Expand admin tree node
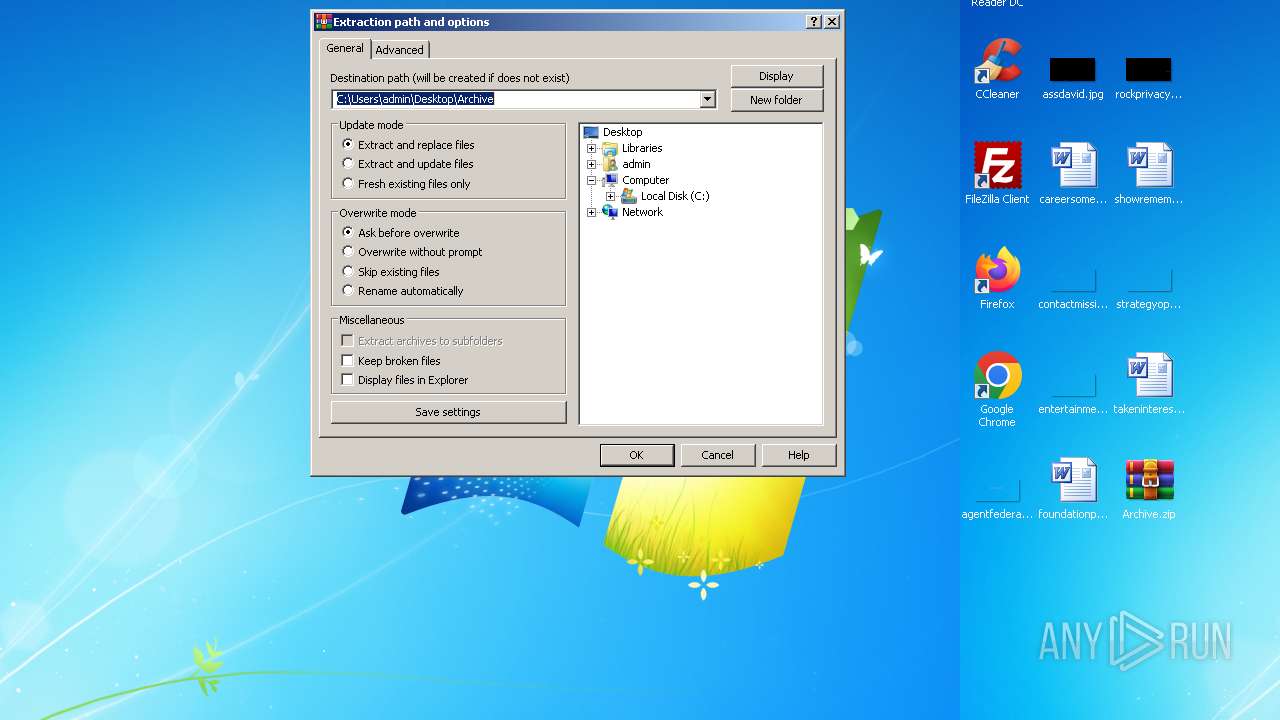1280x720 pixels. pyautogui.click(x=591, y=164)
